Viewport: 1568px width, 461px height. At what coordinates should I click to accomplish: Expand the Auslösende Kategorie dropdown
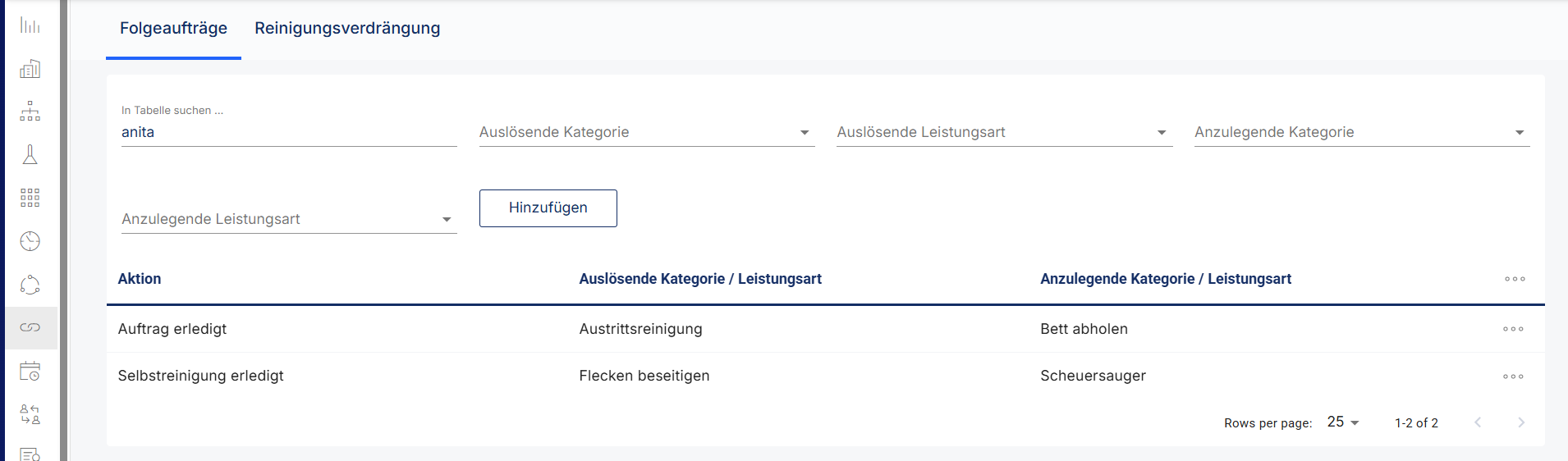[x=646, y=132]
